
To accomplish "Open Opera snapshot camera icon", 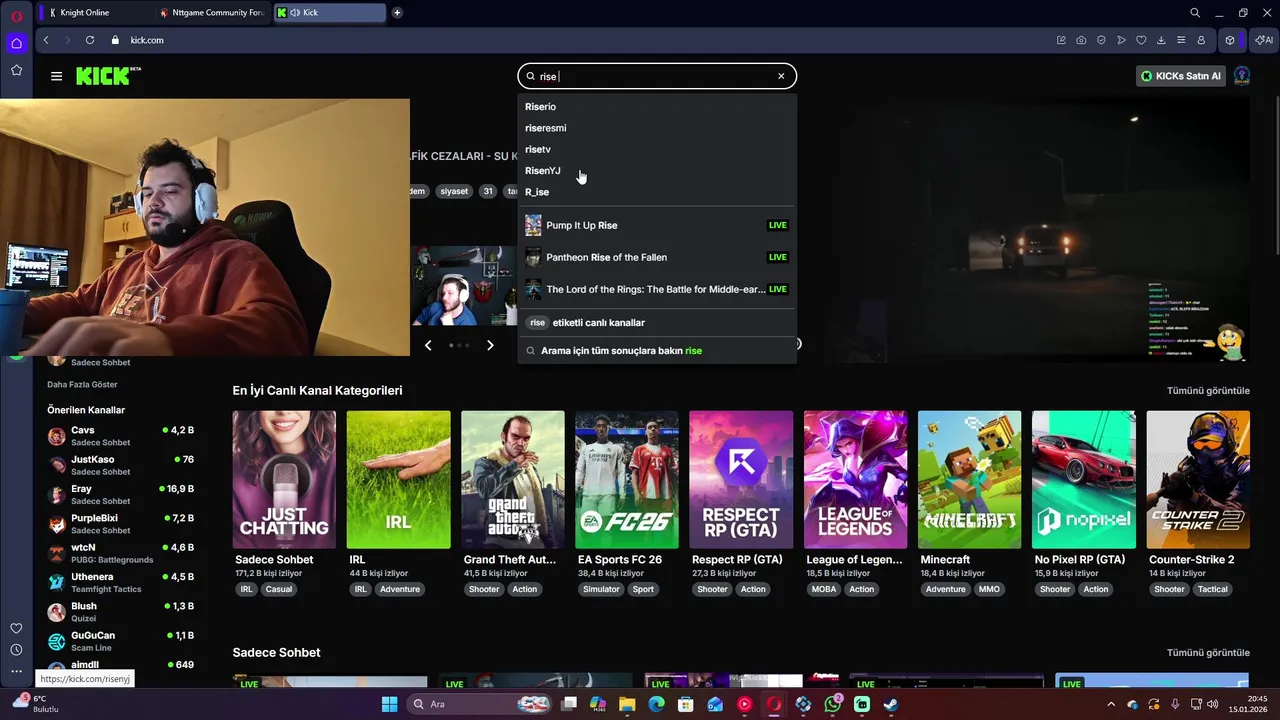I will click(x=1081, y=40).
